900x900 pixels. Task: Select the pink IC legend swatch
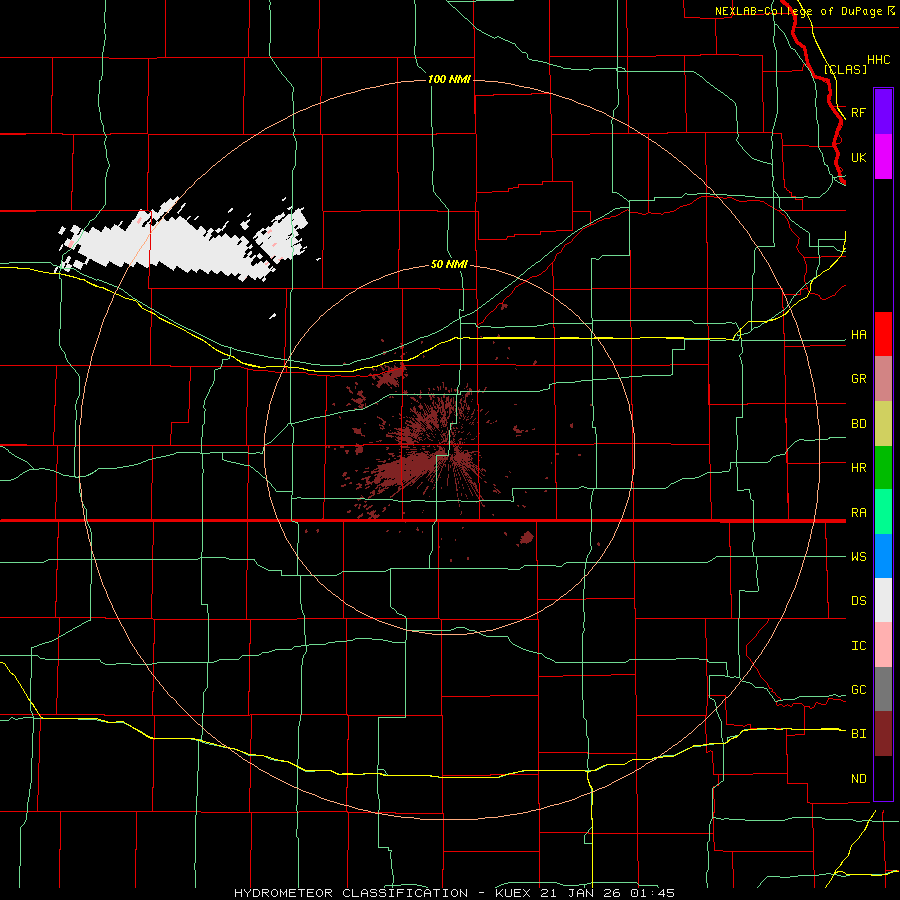click(883, 645)
